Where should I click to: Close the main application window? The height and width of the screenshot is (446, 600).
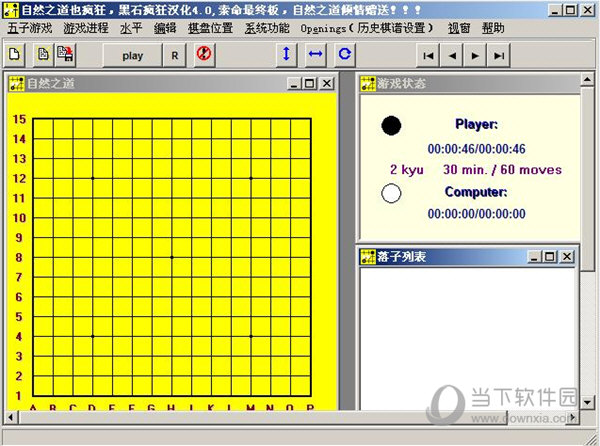(x=587, y=10)
